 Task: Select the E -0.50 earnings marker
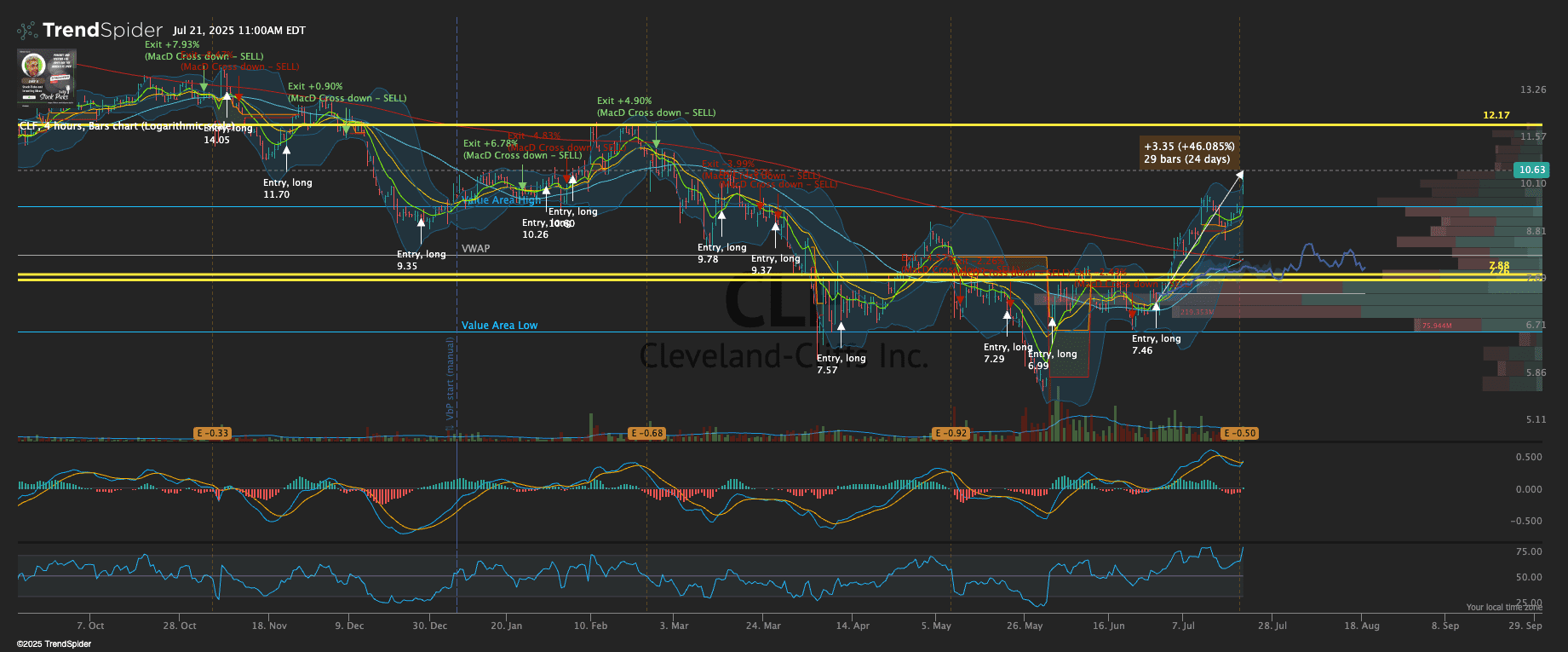coord(1240,433)
